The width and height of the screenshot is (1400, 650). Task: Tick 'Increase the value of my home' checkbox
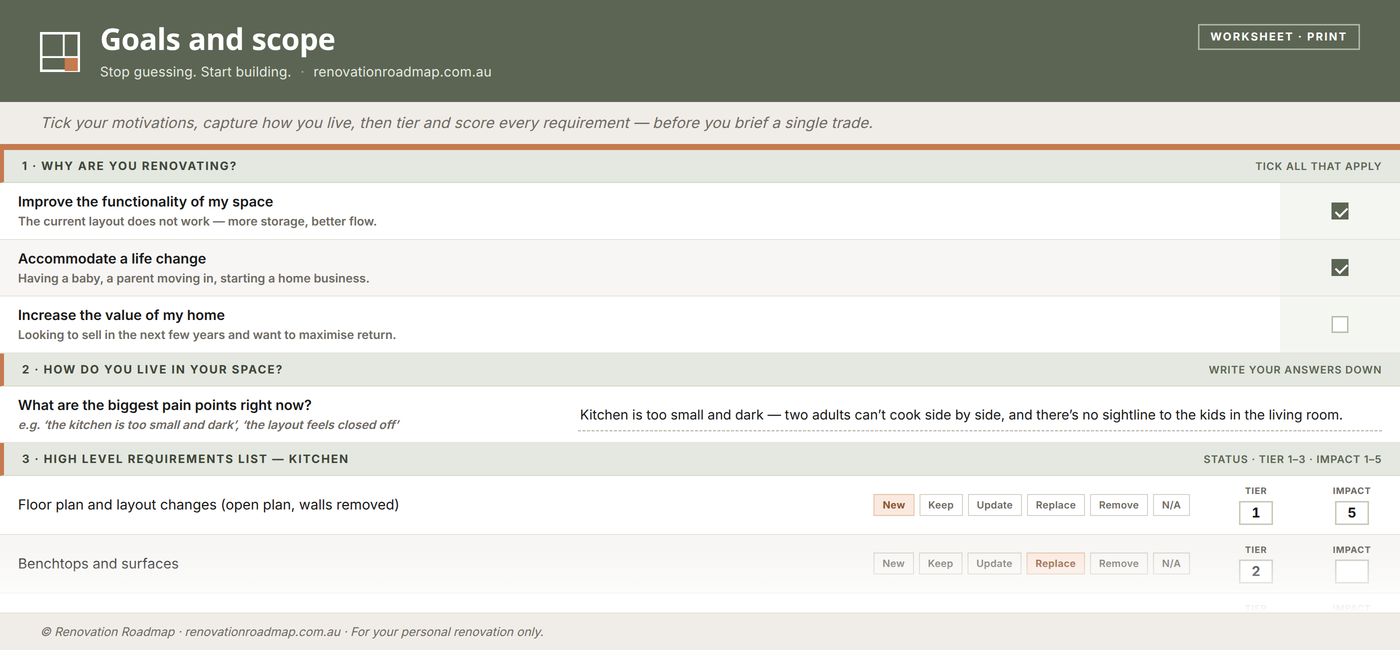(x=1340, y=324)
